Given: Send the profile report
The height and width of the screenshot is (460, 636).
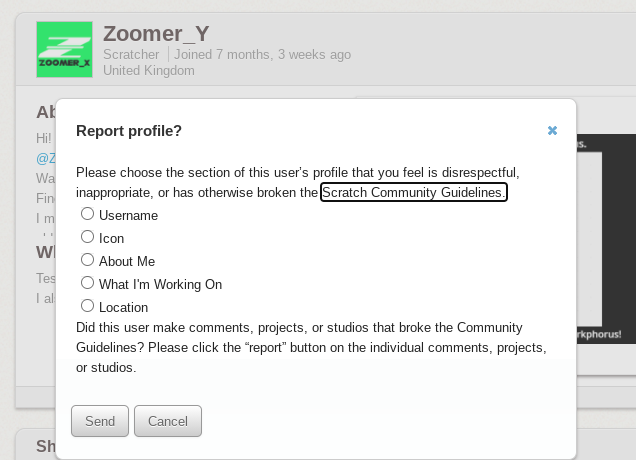Looking at the screenshot, I should pyautogui.click(x=100, y=421).
